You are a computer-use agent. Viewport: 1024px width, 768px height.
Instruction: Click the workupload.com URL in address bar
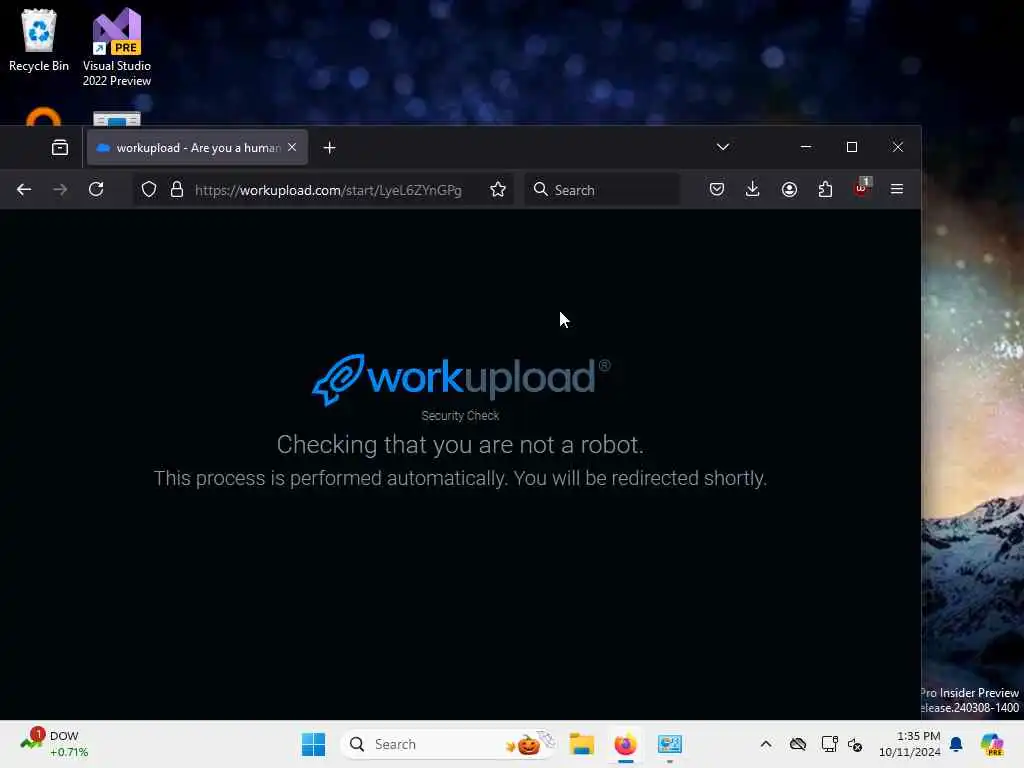pyautogui.click(x=328, y=190)
